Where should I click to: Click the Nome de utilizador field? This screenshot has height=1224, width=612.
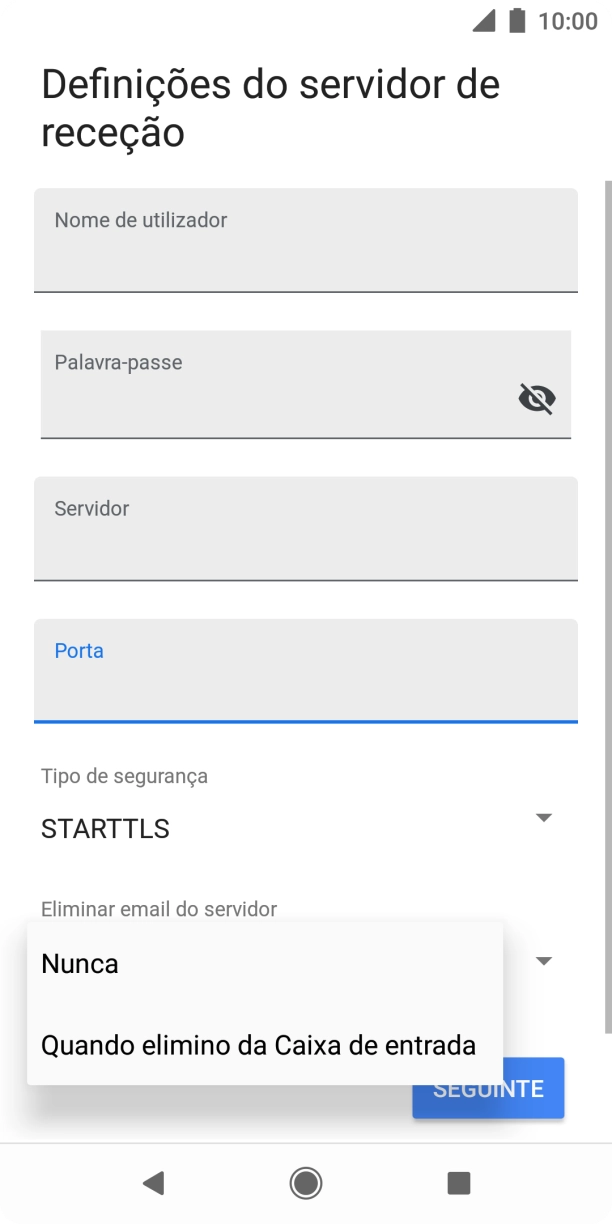tap(305, 240)
